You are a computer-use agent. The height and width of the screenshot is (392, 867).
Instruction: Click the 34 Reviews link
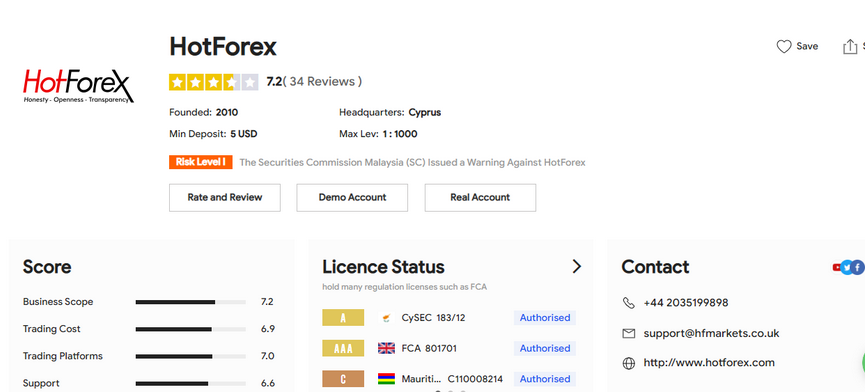pyautogui.click(x=322, y=82)
